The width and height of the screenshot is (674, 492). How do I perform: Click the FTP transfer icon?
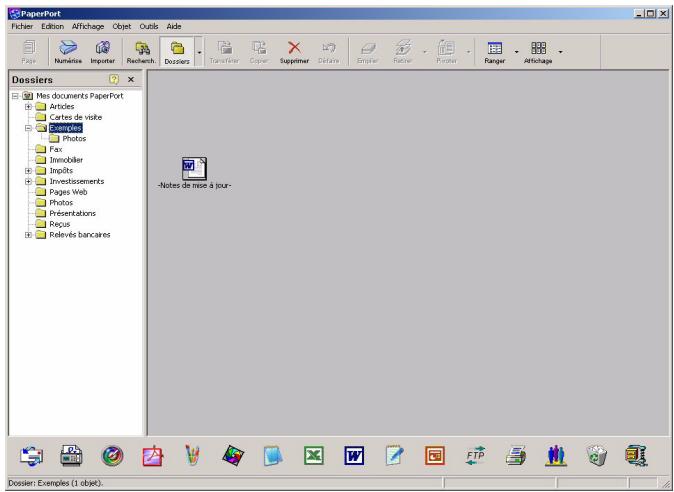pyautogui.click(x=475, y=455)
